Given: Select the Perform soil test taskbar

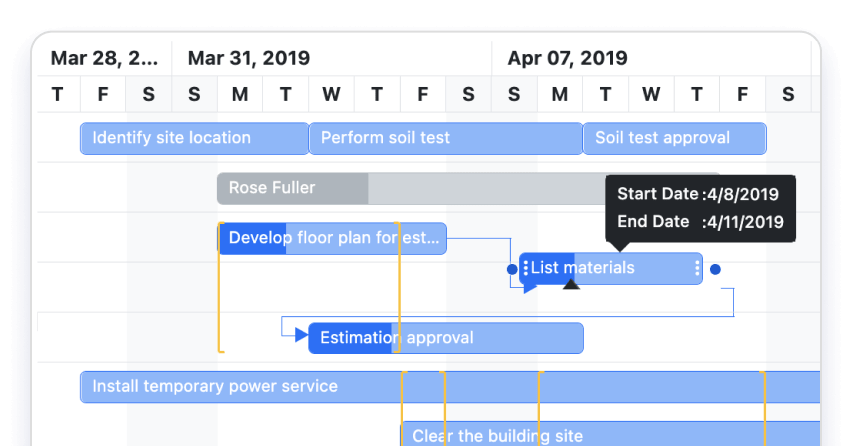Looking at the screenshot, I should coord(445,138).
